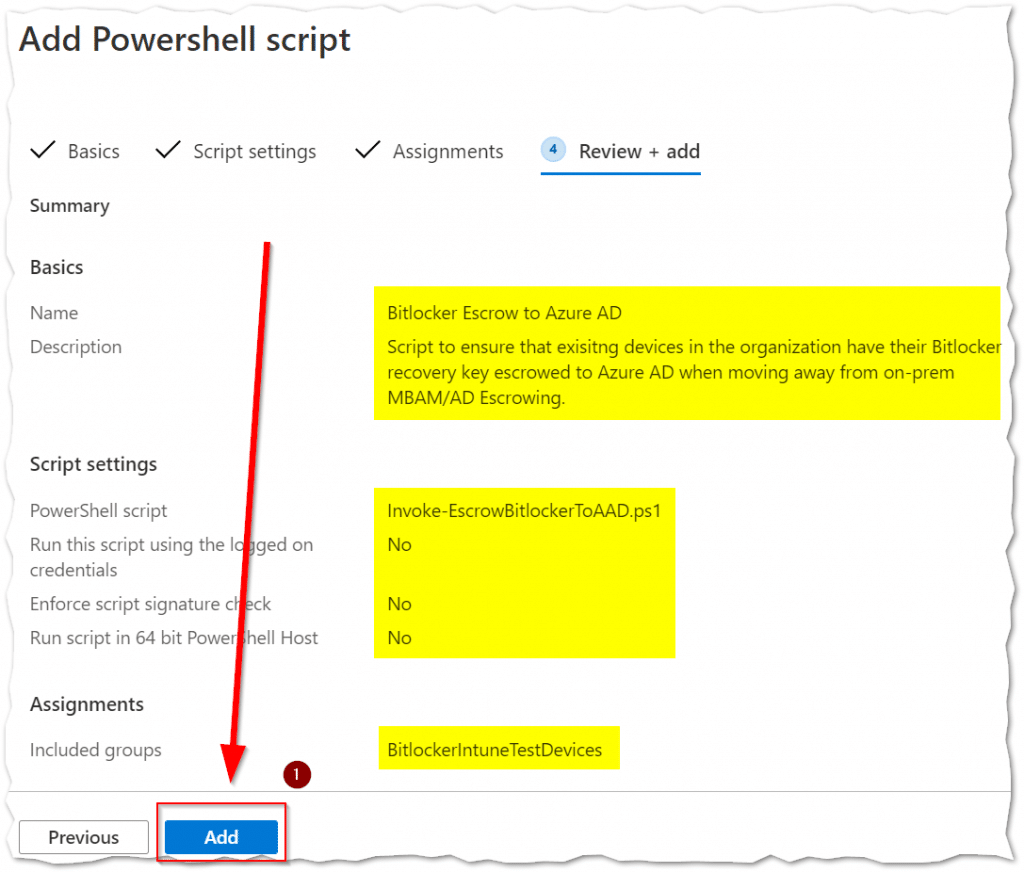Click the No value for logged on credentials
The image size is (1024, 873).
pyautogui.click(x=400, y=544)
